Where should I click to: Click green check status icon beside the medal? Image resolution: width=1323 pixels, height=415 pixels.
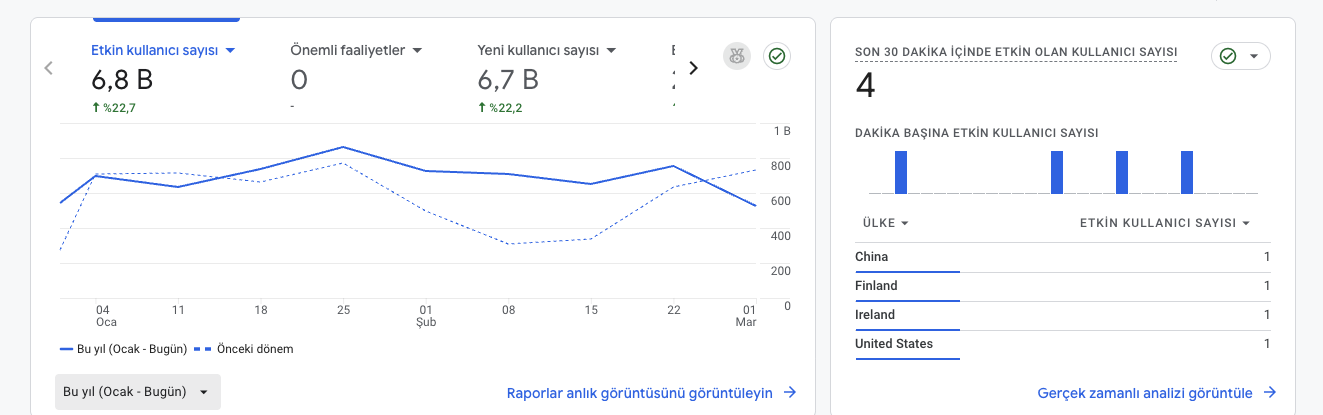click(x=777, y=56)
